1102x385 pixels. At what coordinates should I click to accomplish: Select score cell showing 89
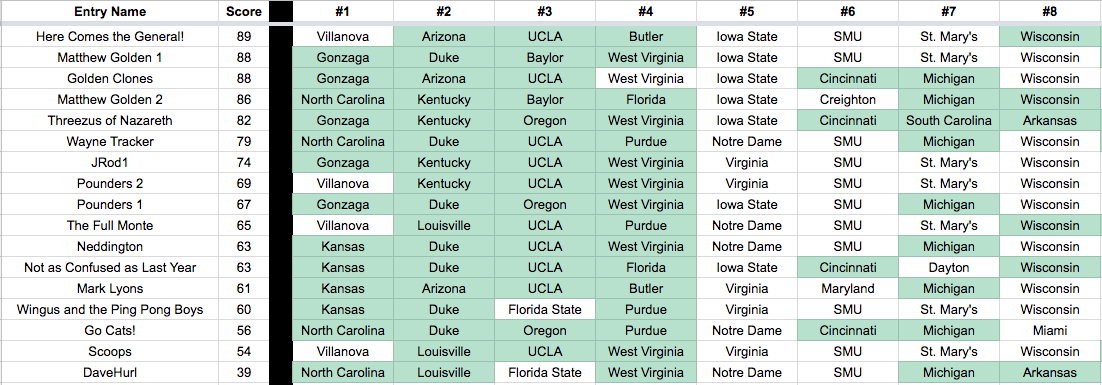tap(244, 37)
